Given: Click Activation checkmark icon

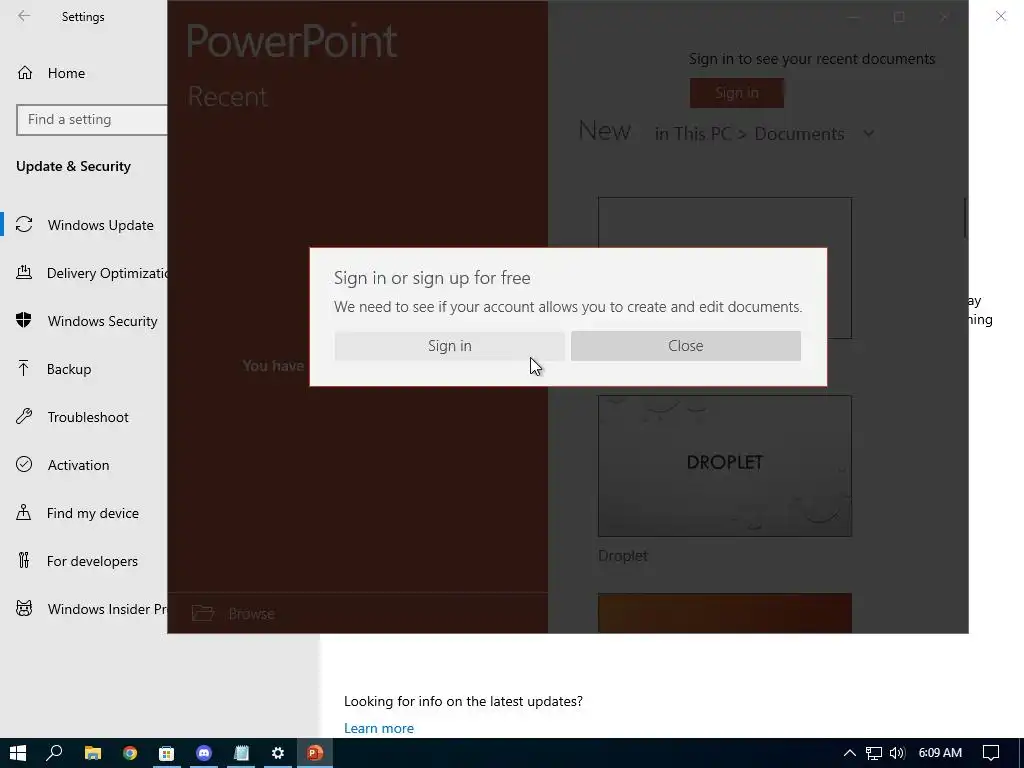Looking at the screenshot, I should (x=24, y=464).
